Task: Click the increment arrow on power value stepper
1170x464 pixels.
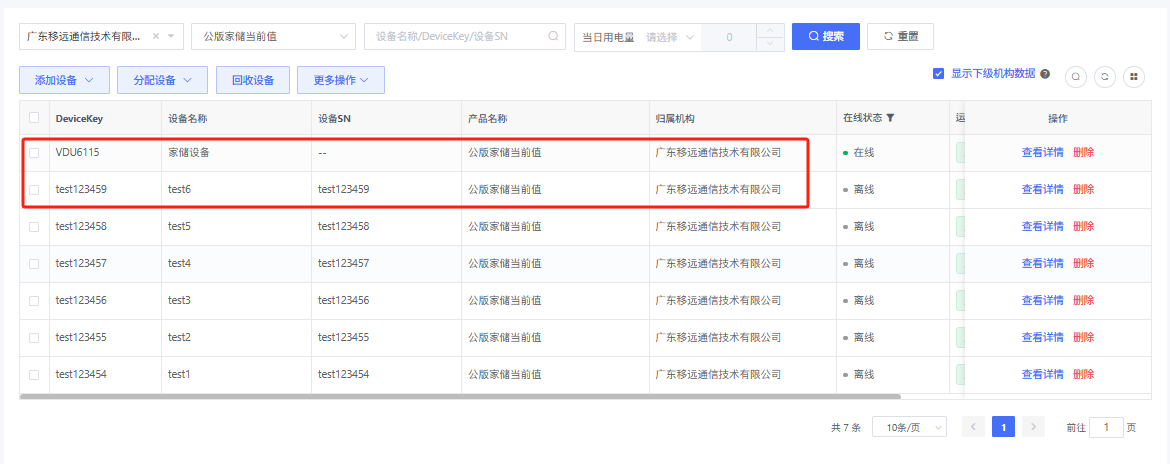Action: point(769,30)
